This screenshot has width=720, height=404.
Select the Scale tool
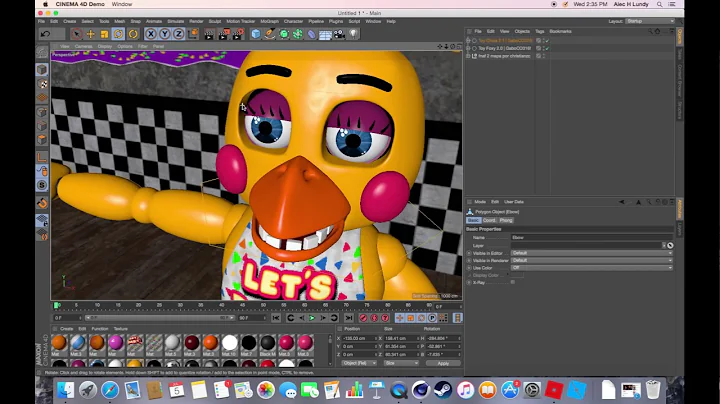click(105, 34)
